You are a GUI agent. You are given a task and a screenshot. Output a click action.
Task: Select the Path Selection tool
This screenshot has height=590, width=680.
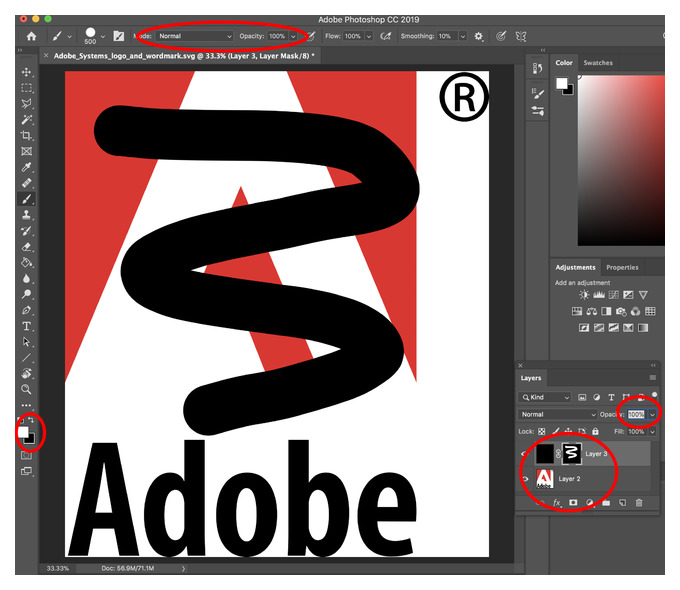26,342
